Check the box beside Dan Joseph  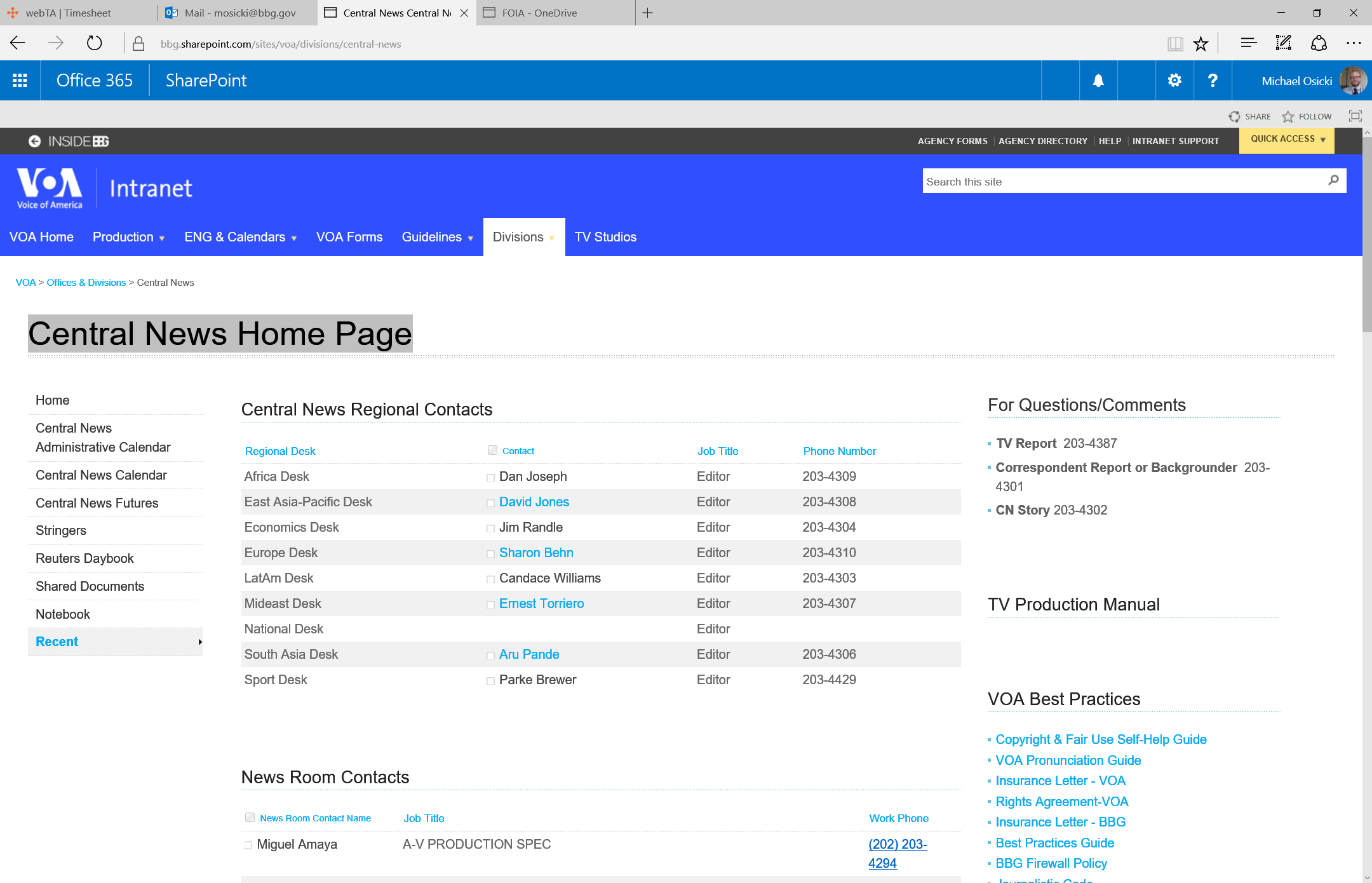(x=490, y=478)
